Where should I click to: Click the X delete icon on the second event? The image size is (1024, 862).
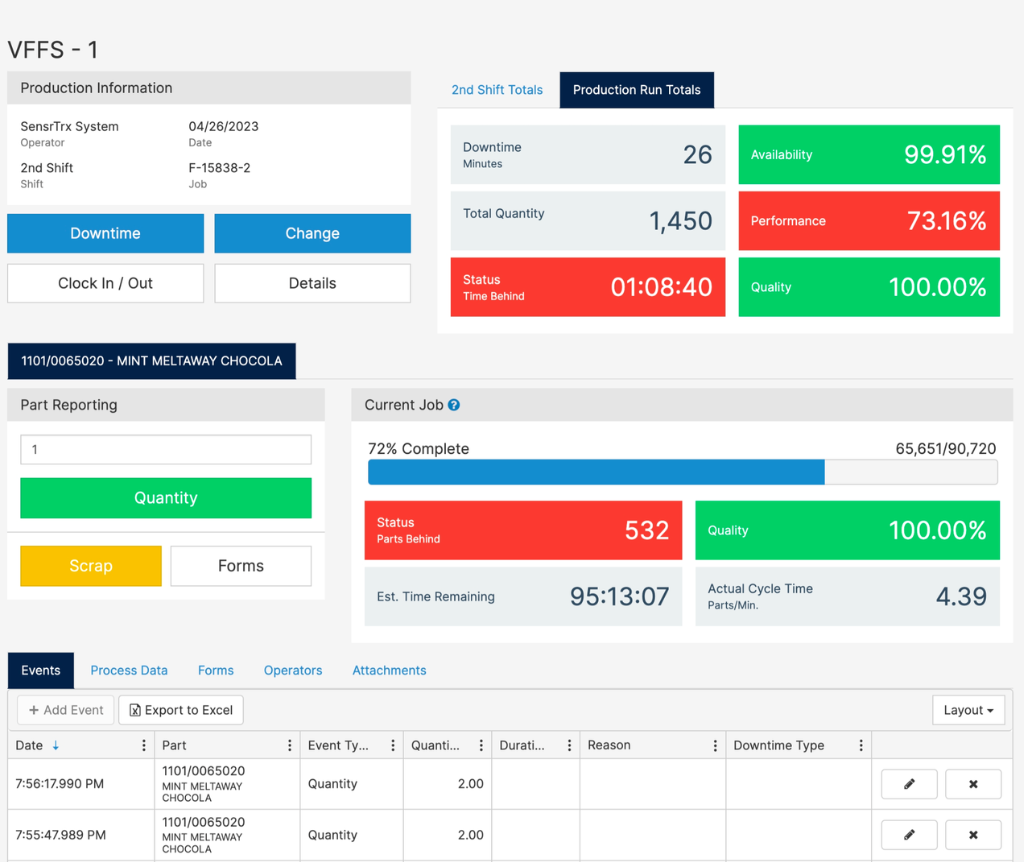[x=973, y=834]
